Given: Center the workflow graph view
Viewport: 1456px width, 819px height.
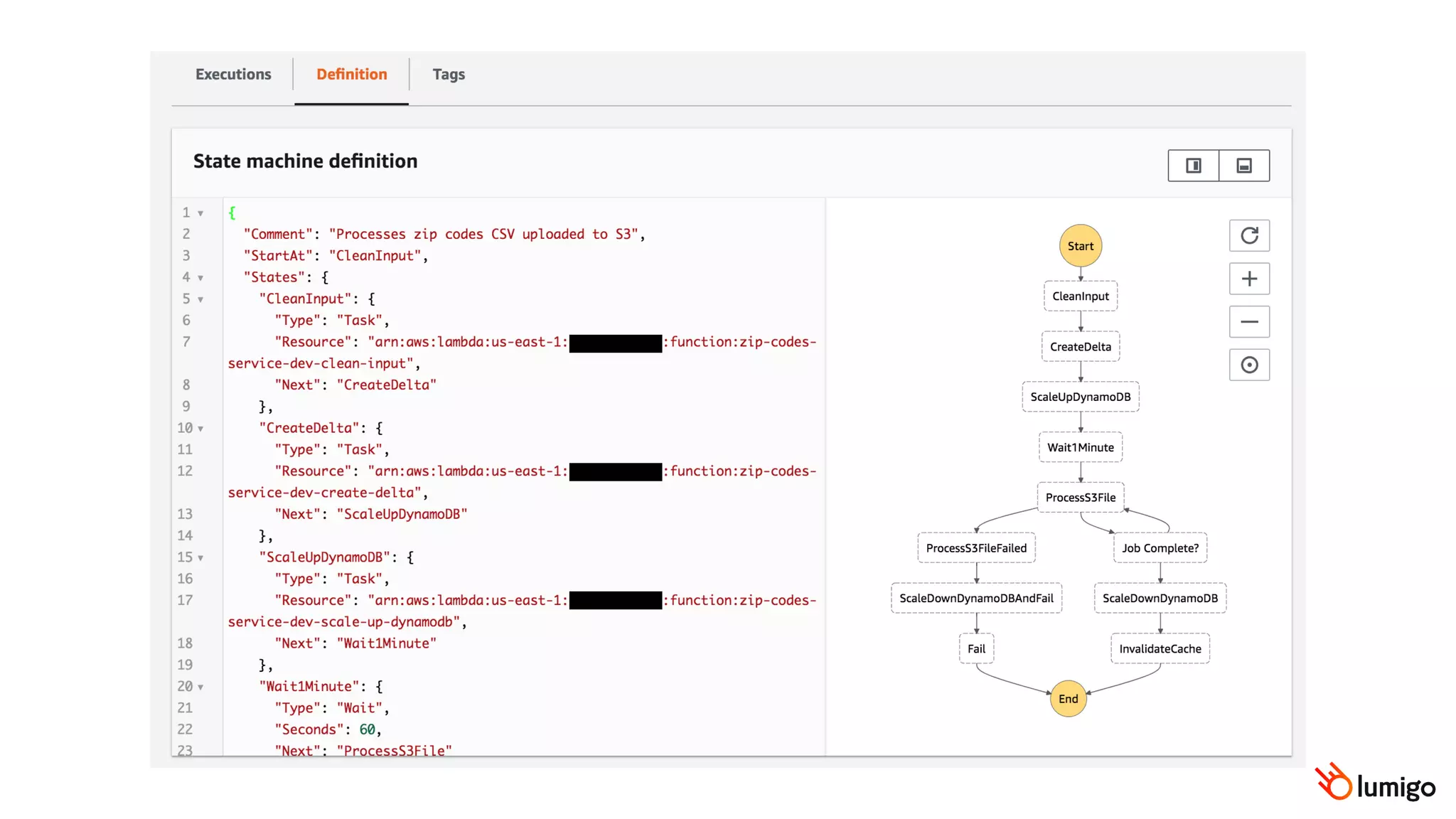Looking at the screenshot, I should (x=1249, y=365).
